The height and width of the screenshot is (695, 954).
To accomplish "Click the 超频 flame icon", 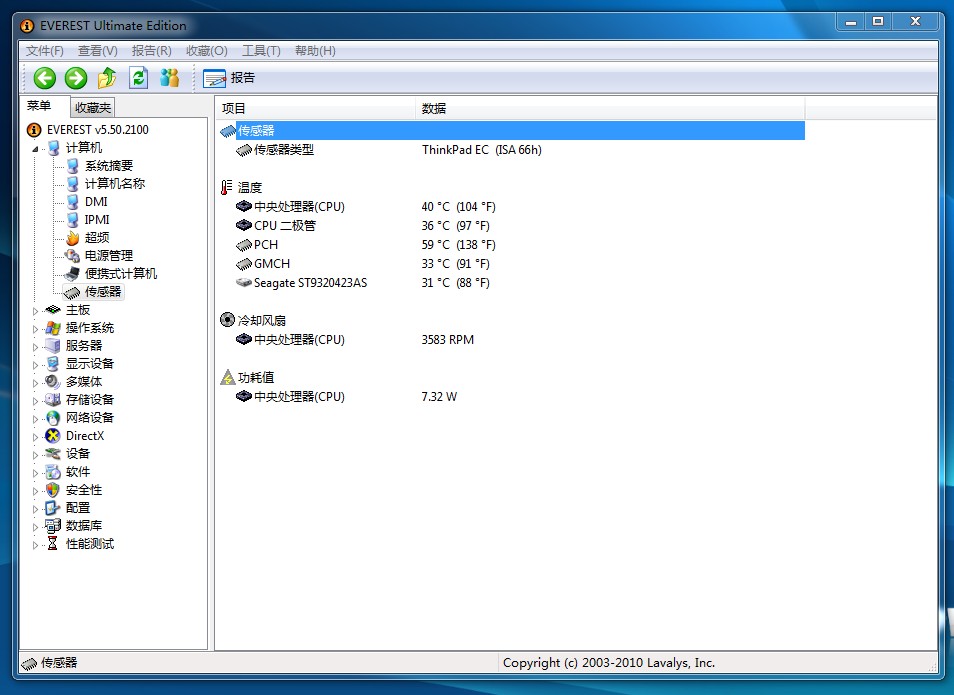I will point(73,237).
